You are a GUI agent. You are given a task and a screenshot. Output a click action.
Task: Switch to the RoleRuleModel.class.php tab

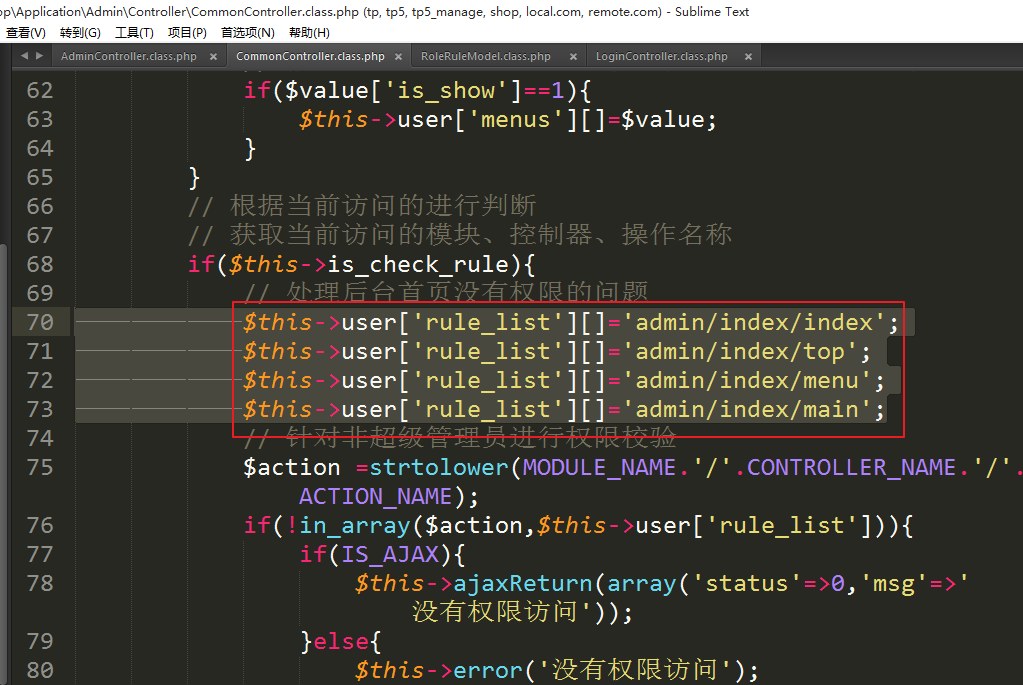(x=485, y=57)
